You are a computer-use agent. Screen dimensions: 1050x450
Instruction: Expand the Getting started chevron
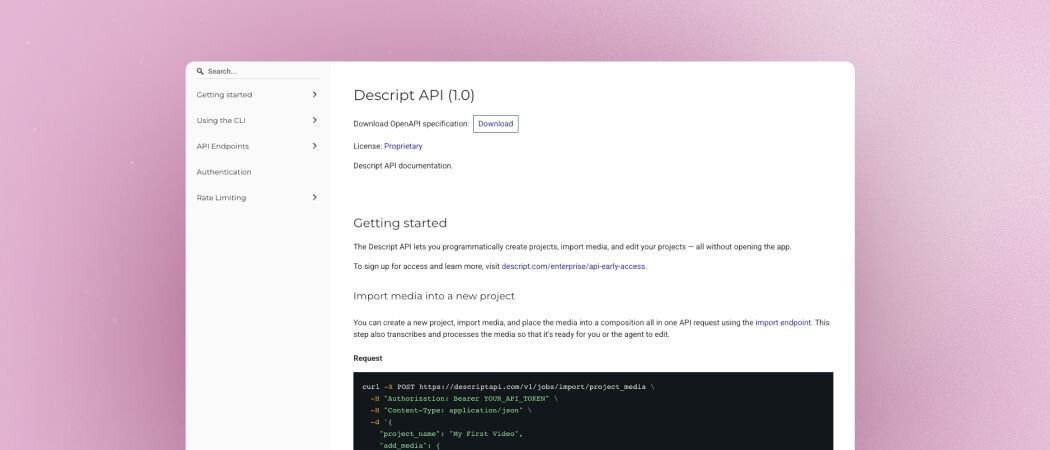pyautogui.click(x=314, y=94)
